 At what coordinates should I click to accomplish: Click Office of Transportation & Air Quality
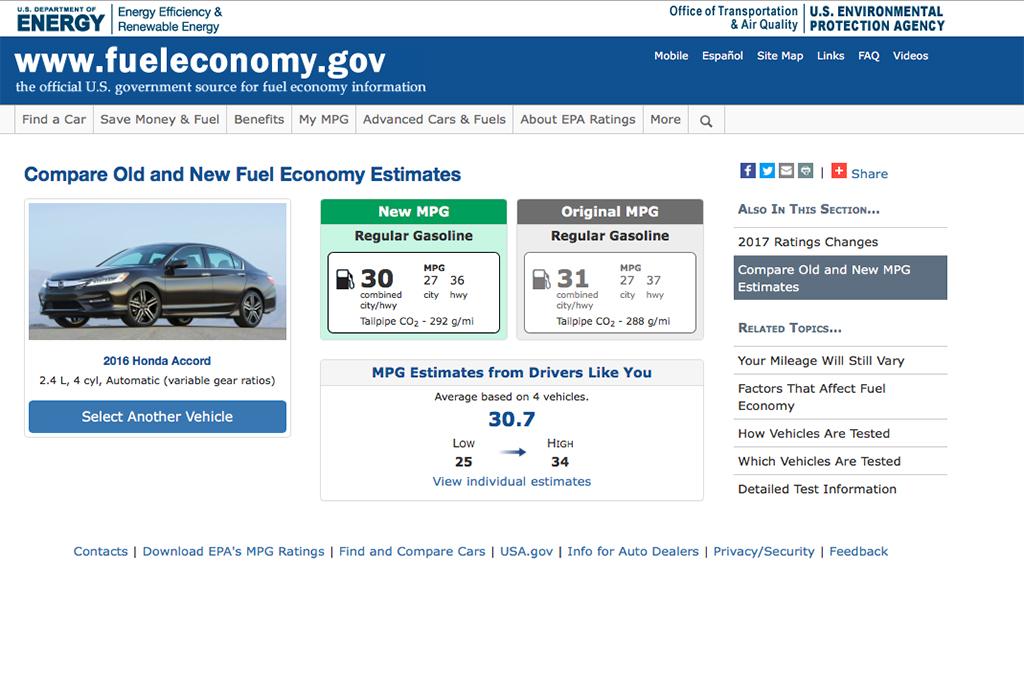click(733, 18)
